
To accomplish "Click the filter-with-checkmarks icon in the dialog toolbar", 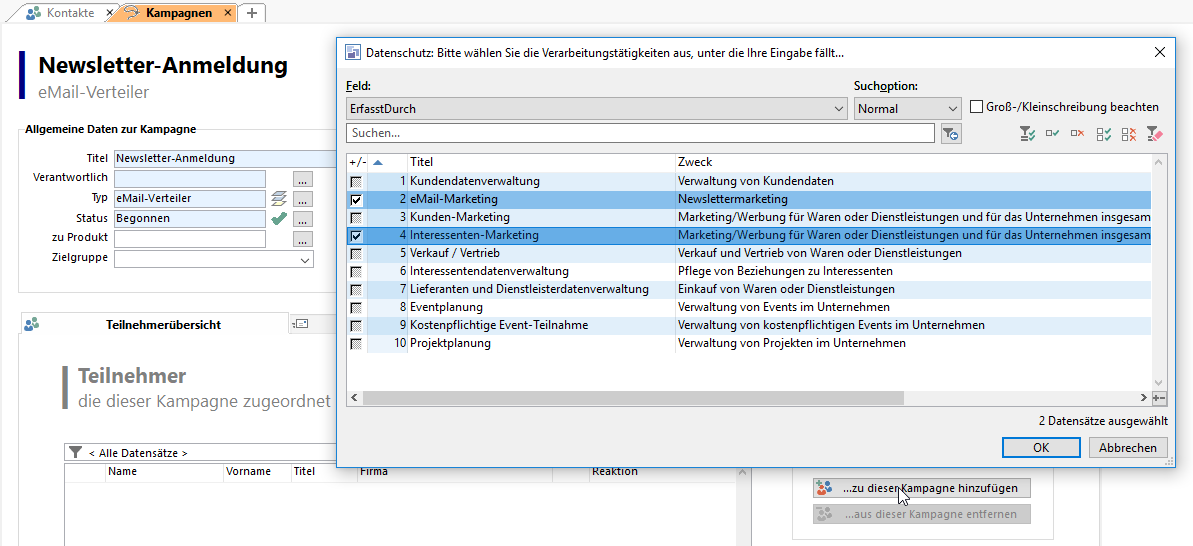I will 1026,134.
